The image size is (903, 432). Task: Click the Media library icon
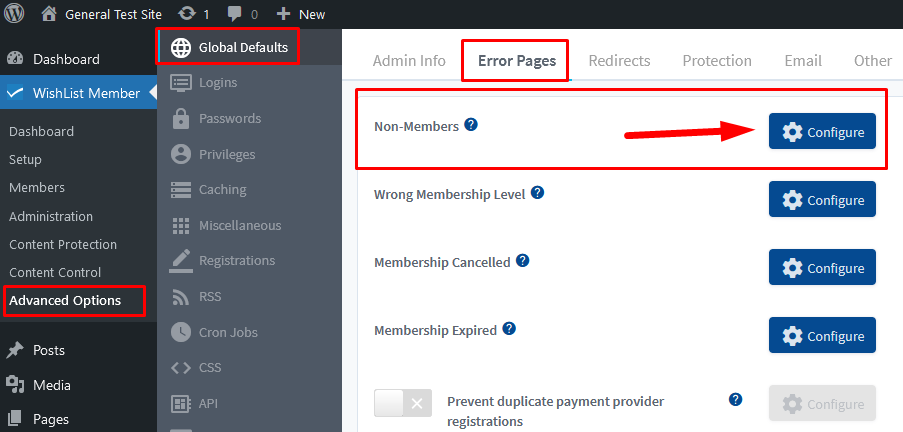pos(16,385)
